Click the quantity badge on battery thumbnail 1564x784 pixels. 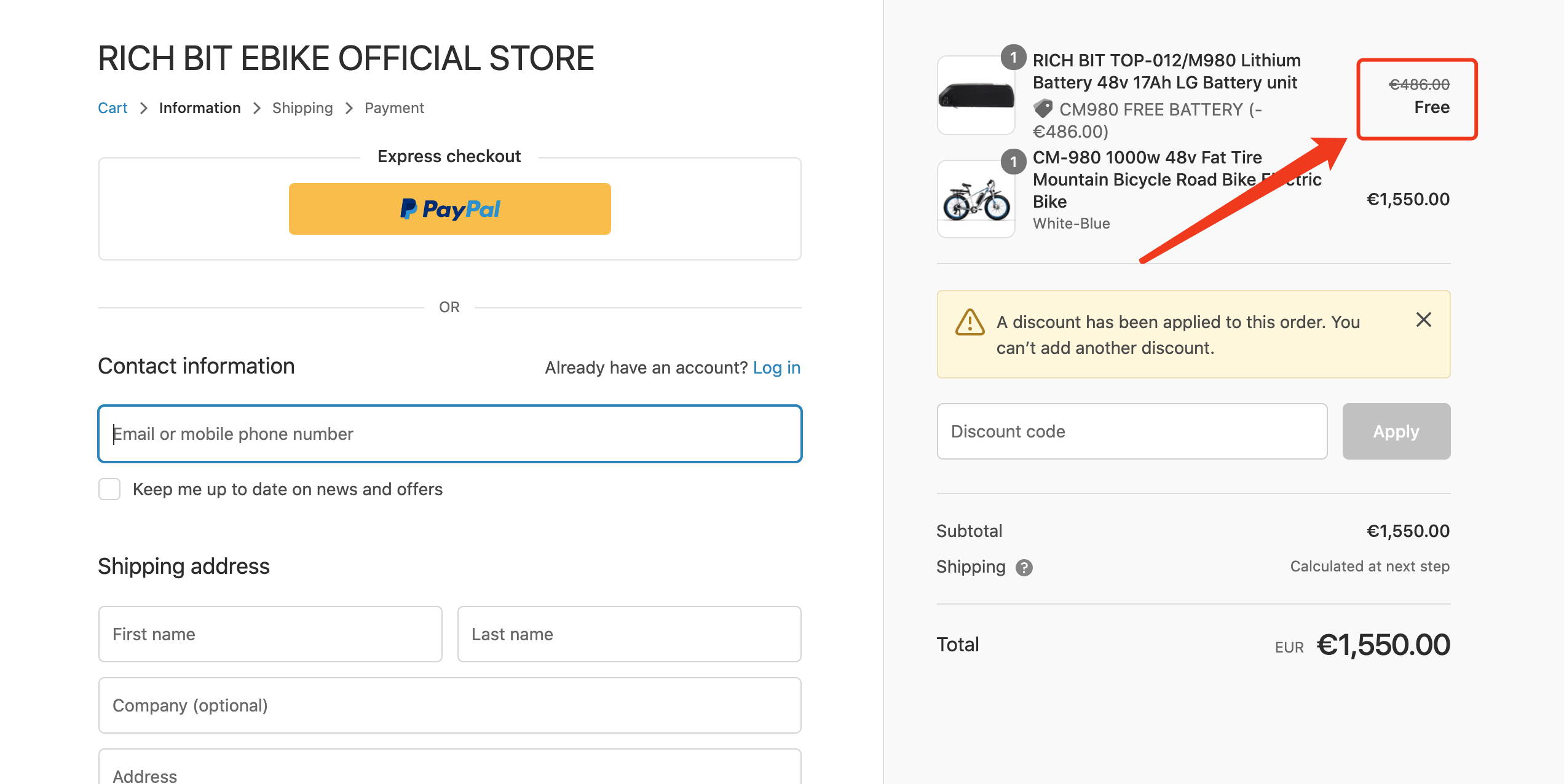point(1013,57)
